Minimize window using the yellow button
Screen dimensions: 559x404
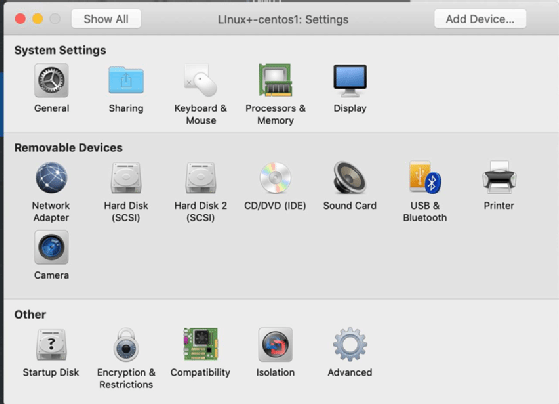[38, 19]
